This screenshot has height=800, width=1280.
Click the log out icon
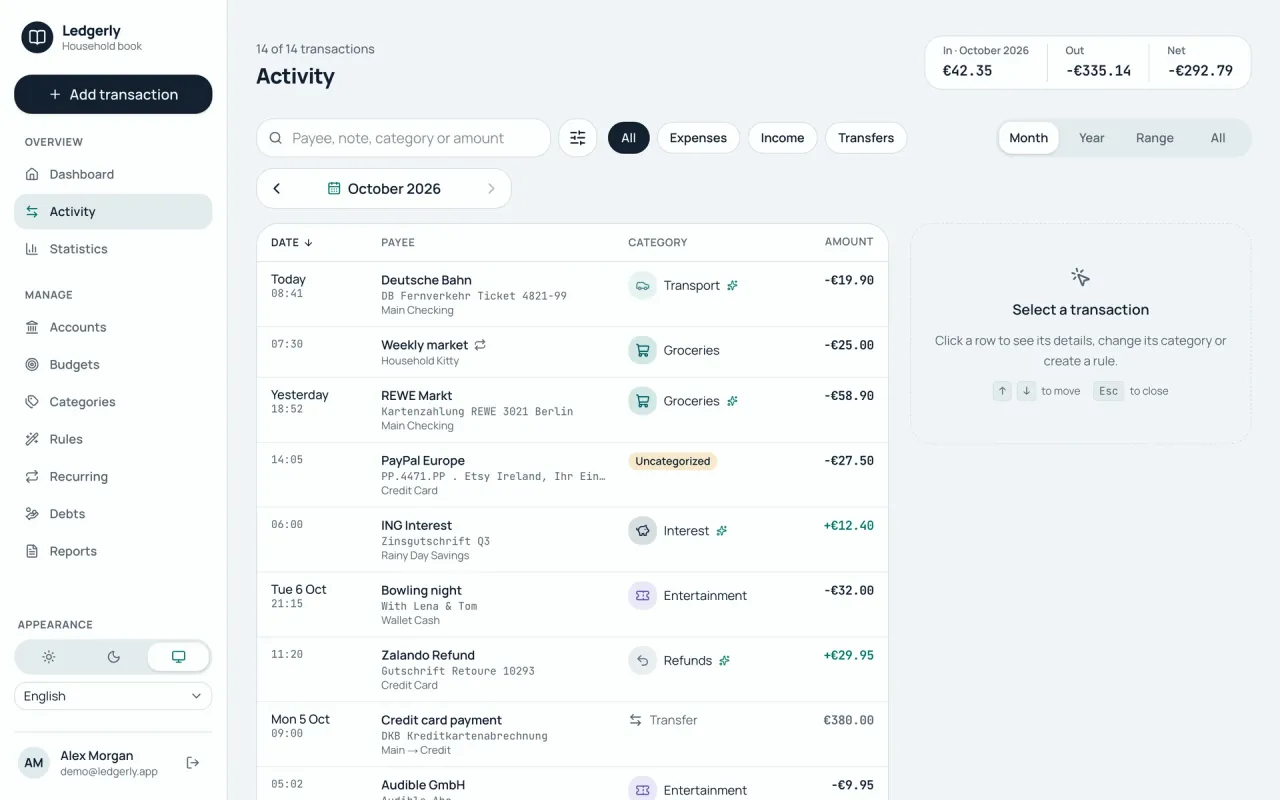pos(193,763)
